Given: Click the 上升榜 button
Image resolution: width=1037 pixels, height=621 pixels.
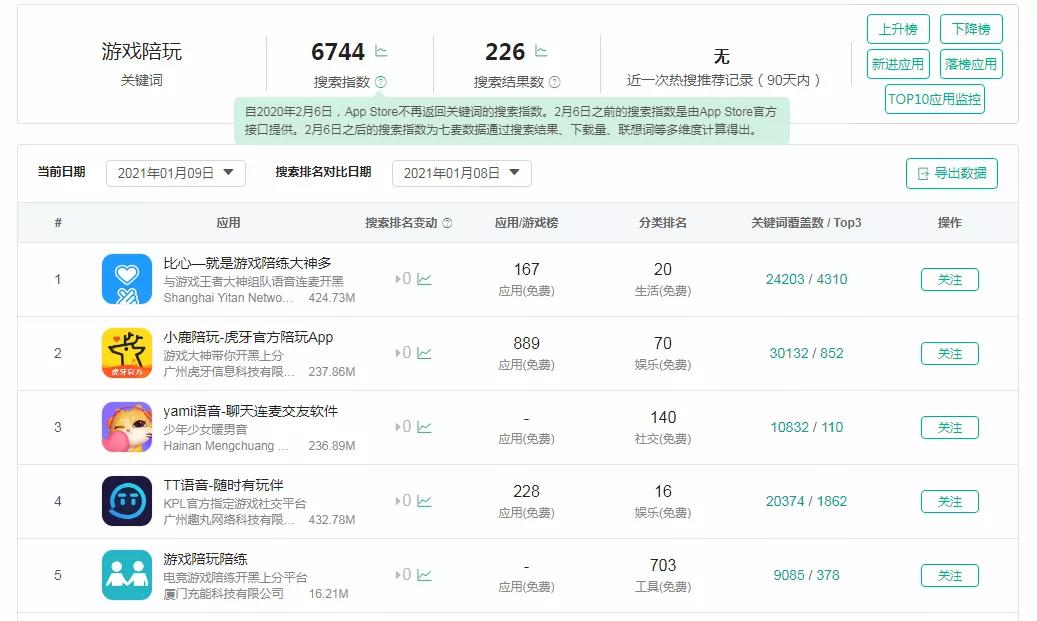Looking at the screenshot, I should tap(898, 29).
